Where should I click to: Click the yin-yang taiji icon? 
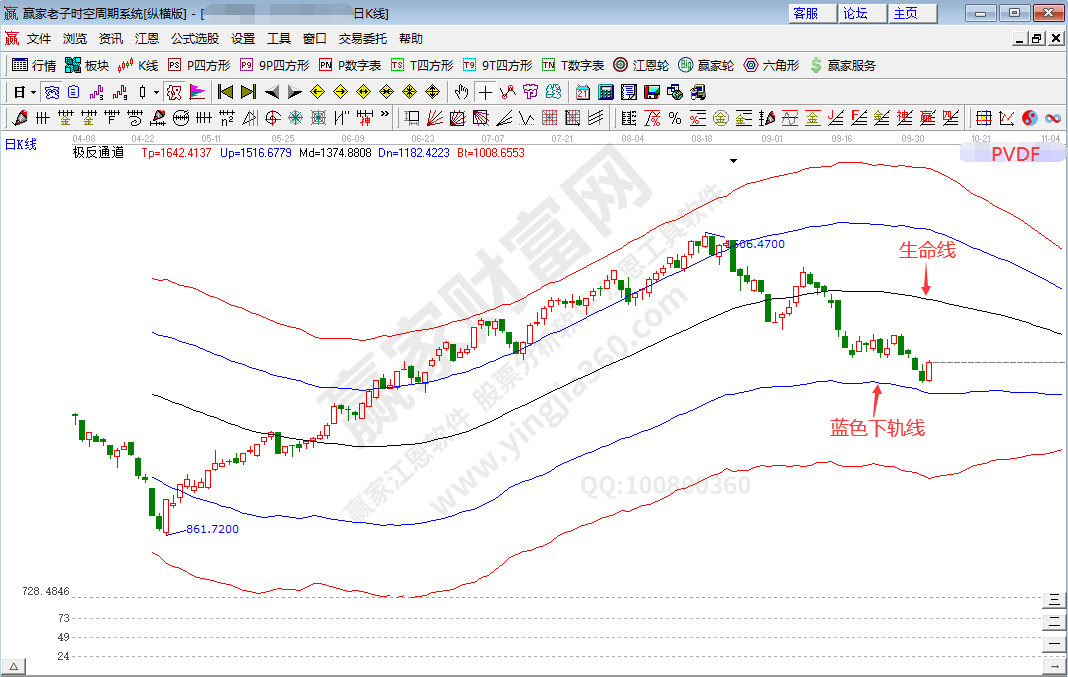click(1029, 118)
